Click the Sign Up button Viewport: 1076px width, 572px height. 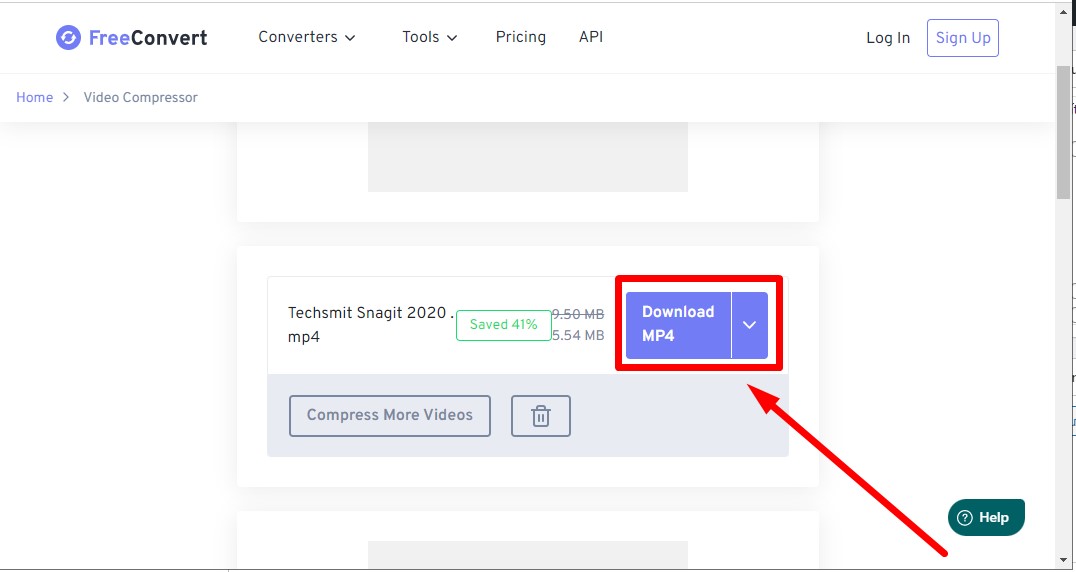pos(962,38)
